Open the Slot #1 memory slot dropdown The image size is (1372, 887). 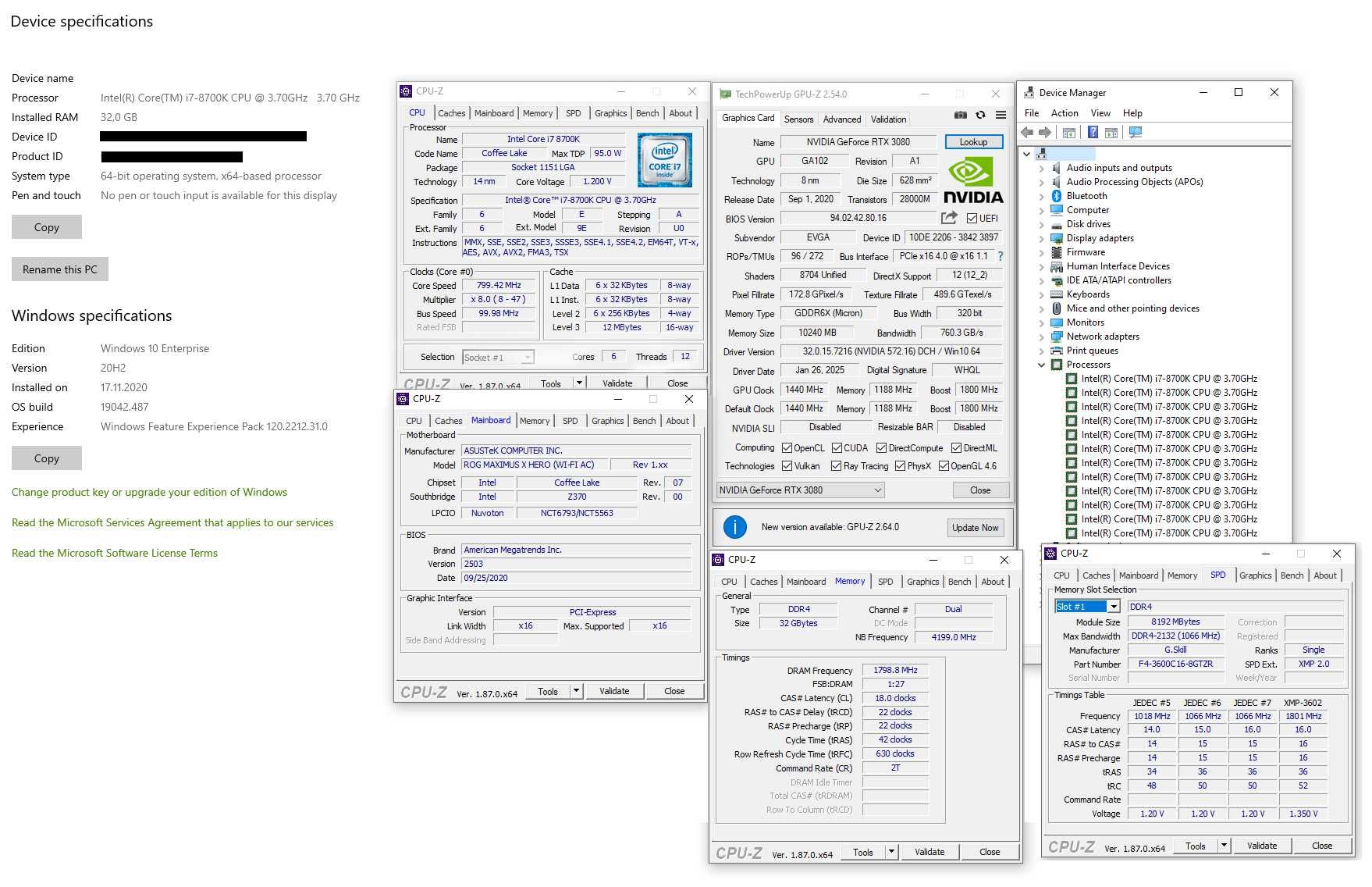click(x=1087, y=607)
